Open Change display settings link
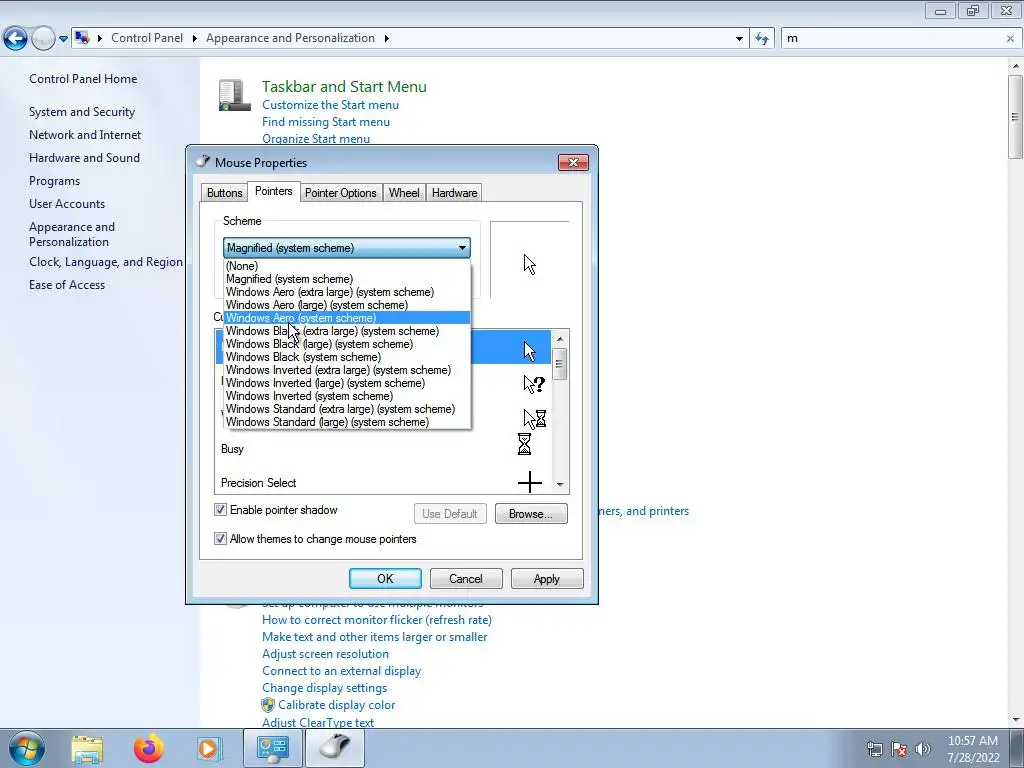This screenshot has width=1024, height=768. click(325, 688)
